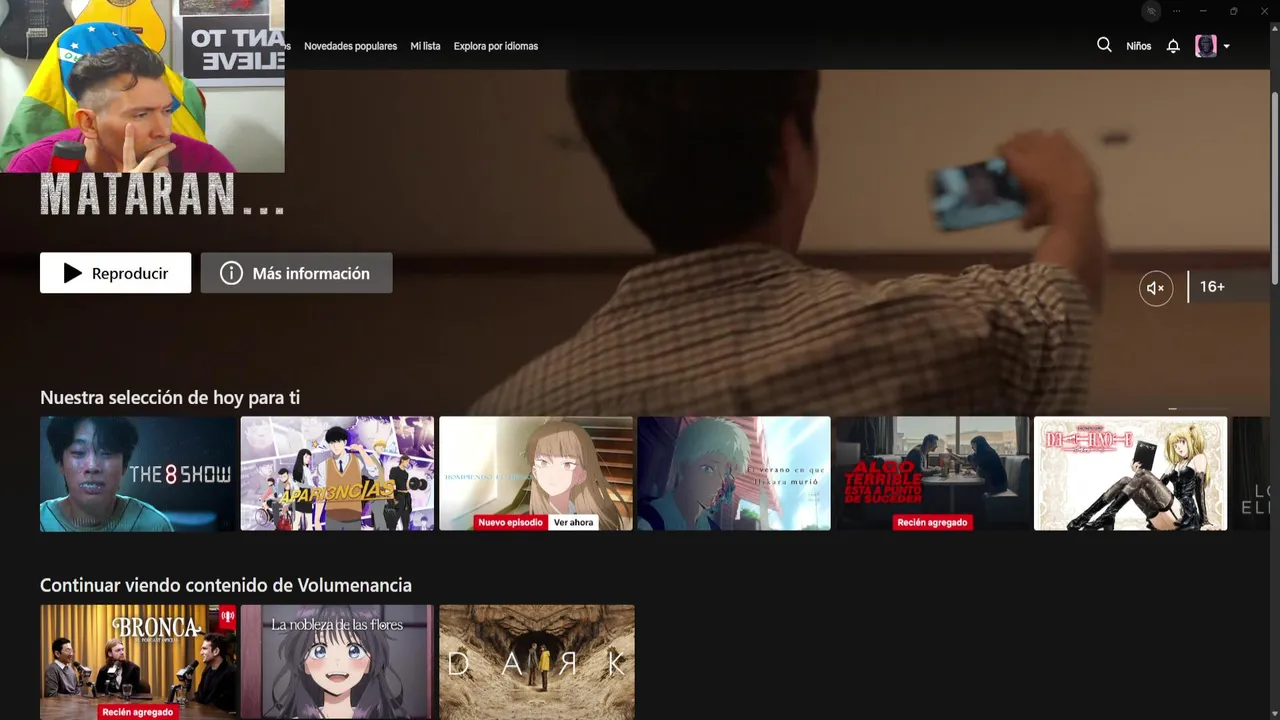Open the Bronca podcast thumbnail
The height and width of the screenshot is (720, 1280).
click(138, 662)
